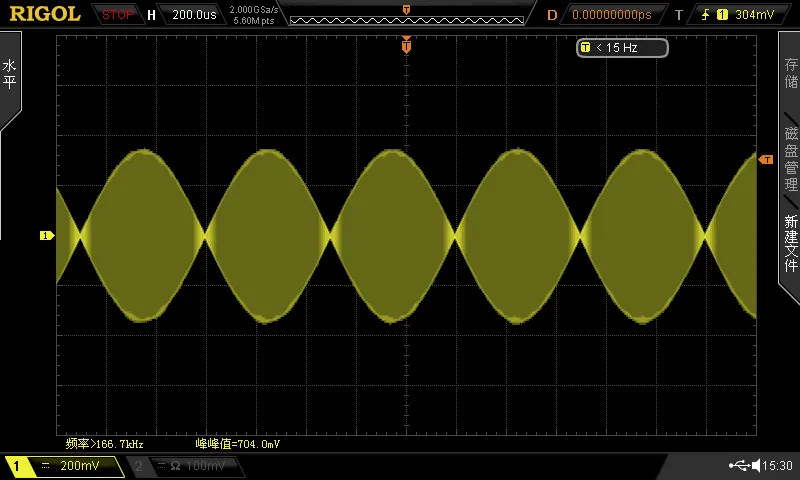Open the 存储 storage menu tab

pos(791,73)
